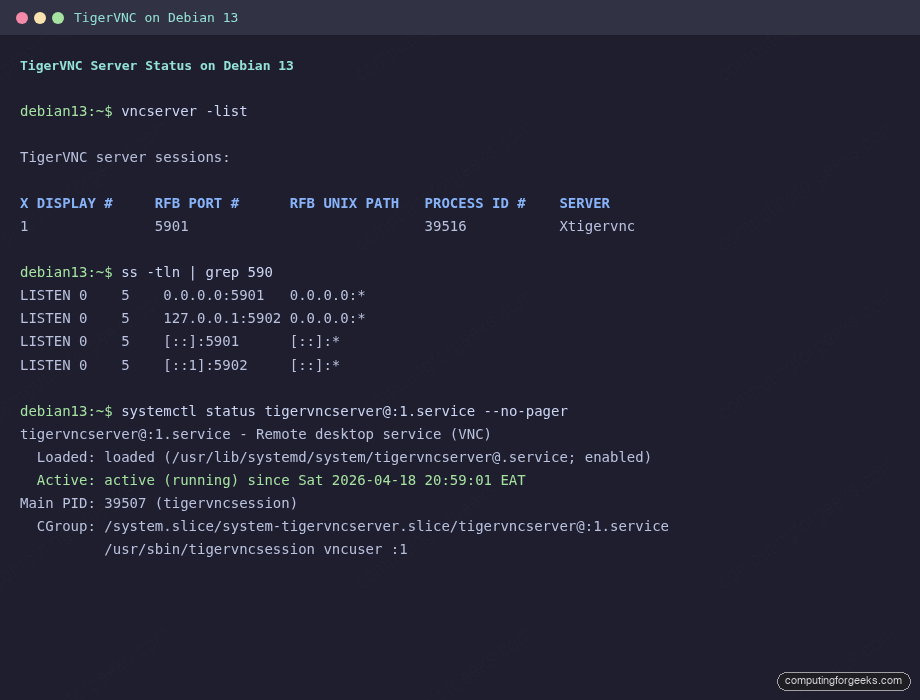Image resolution: width=920 pixels, height=700 pixels.
Task: Click the green maximize window dot
Action: coord(58,18)
